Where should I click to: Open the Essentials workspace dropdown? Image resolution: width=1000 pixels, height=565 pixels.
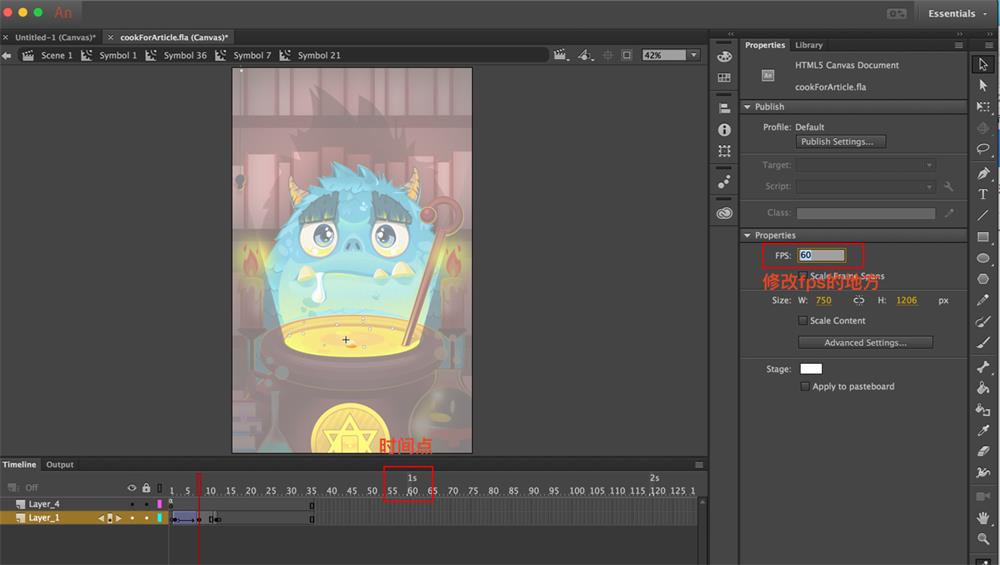[956, 14]
